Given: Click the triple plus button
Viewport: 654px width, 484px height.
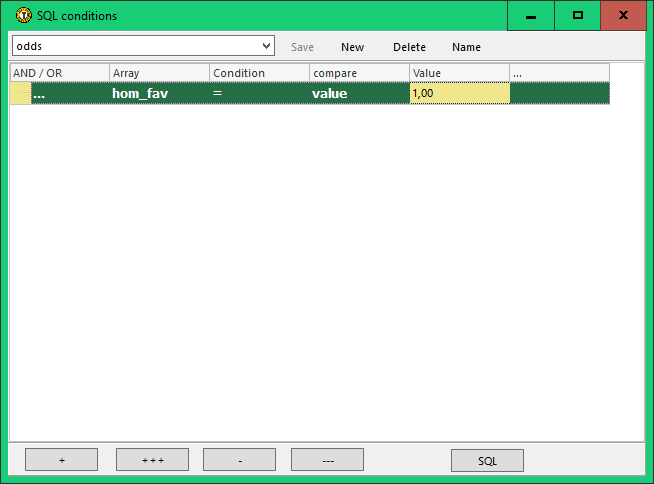Looking at the screenshot, I should click(x=152, y=460).
